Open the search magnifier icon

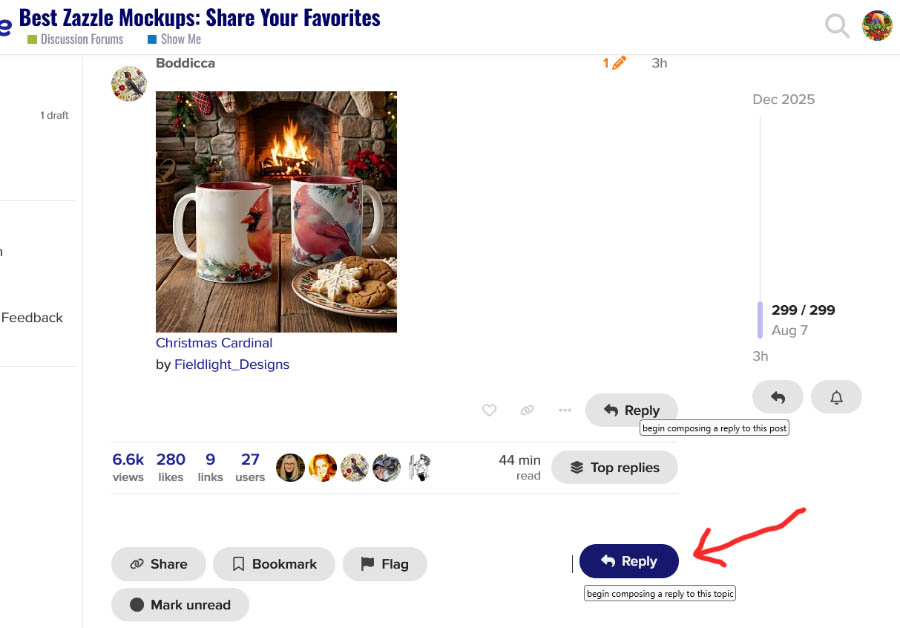[x=837, y=26]
